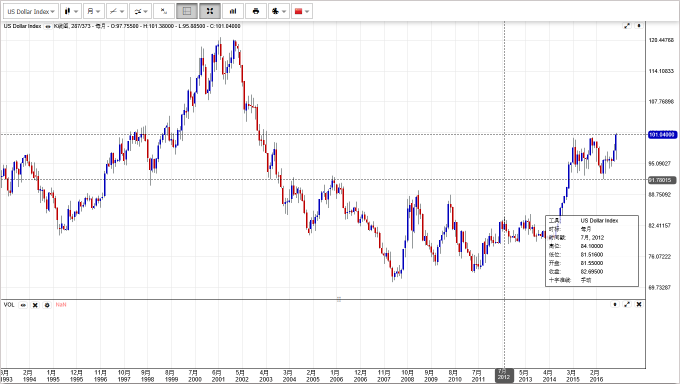
Task: Open the US Dollar Index instrument dropdown
Action: point(31,11)
